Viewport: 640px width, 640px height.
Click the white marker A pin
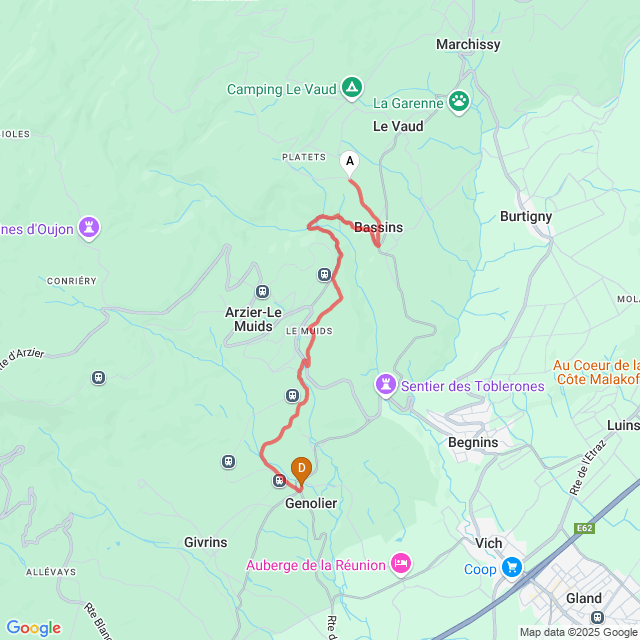(x=349, y=164)
